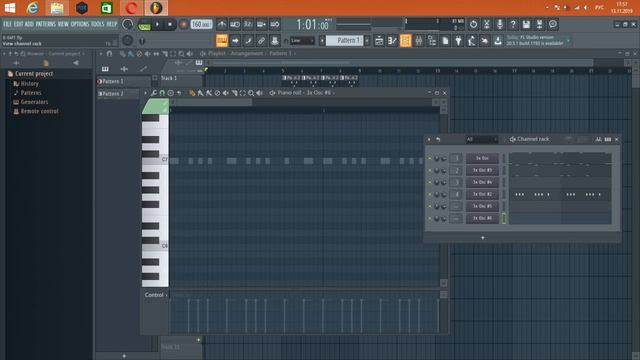Click the step edit brush icon
640x360 pixels.
coord(248,40)
